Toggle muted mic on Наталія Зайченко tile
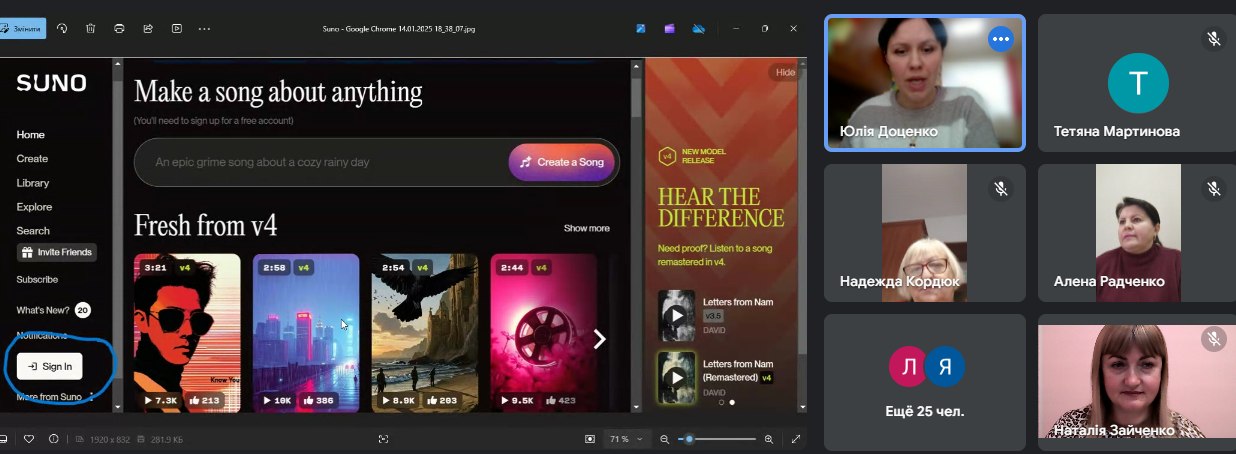Viewport: 1236px width, 454px height. click(x=1212, y=339)
